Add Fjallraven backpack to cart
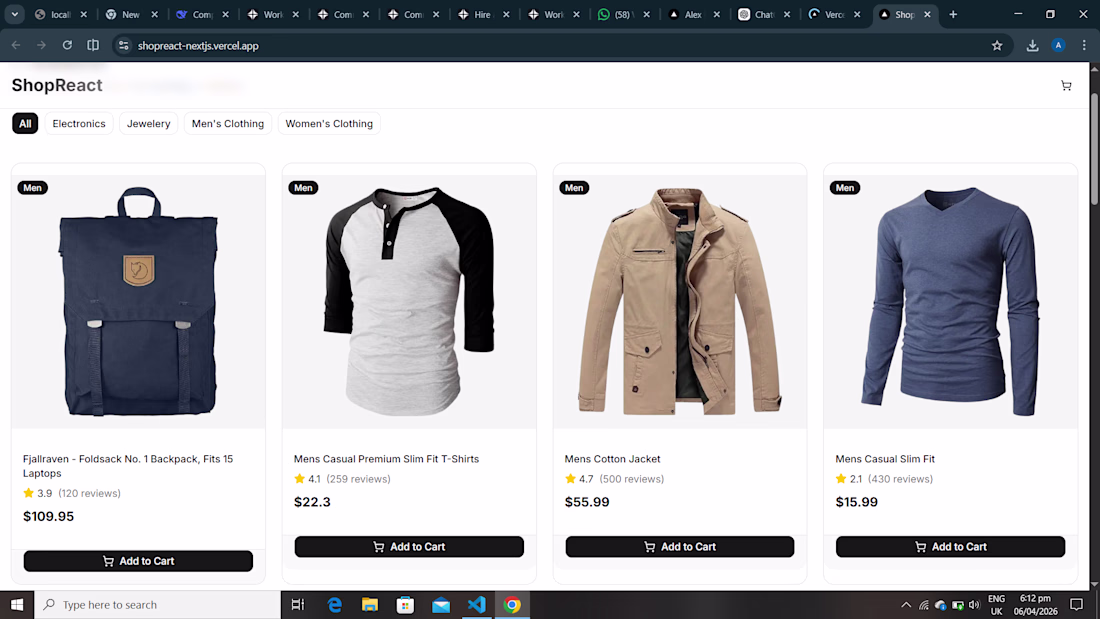1100x619 pixels. tap(138, 561)
